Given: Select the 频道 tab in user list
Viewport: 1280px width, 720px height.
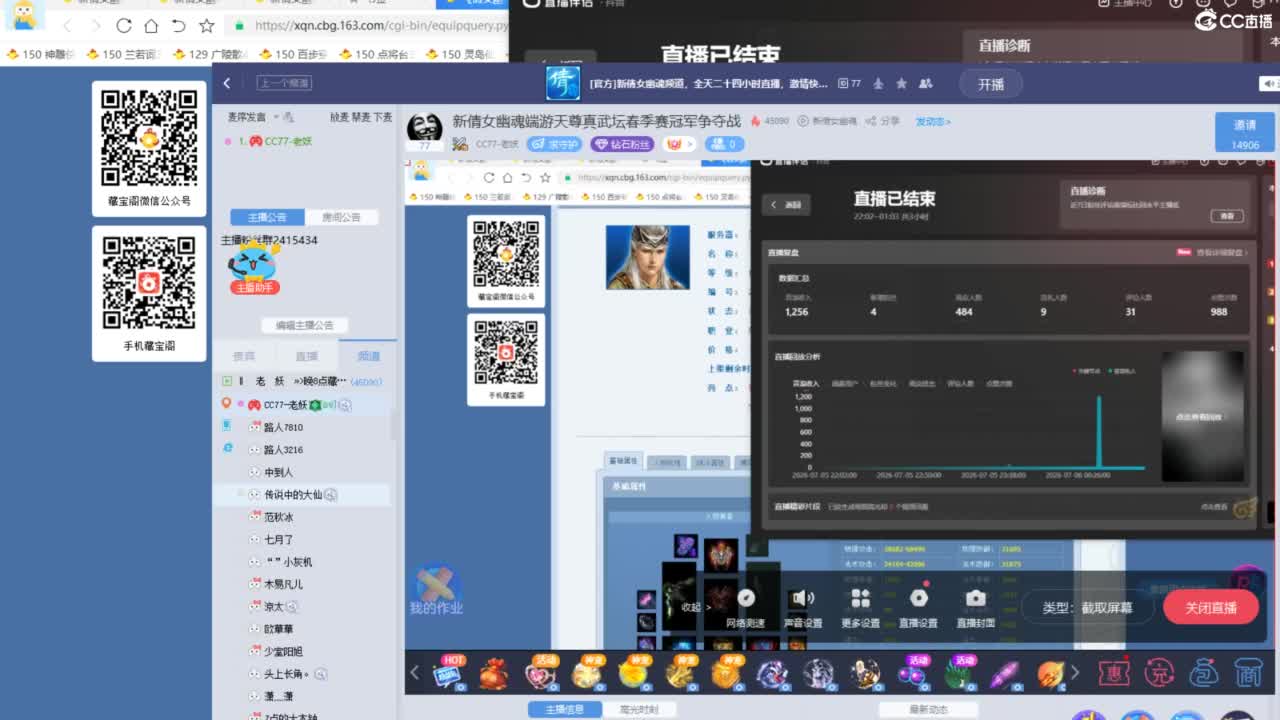Looking at the screenshot, I should coord(368,356).
